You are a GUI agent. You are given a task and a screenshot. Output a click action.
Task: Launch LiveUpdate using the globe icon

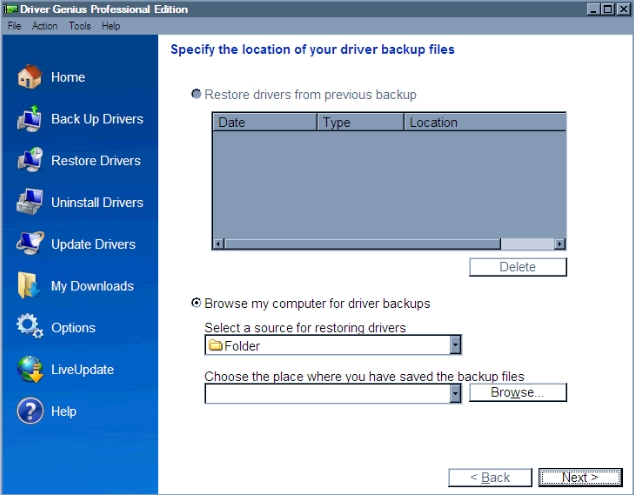(x=30, y=369)
